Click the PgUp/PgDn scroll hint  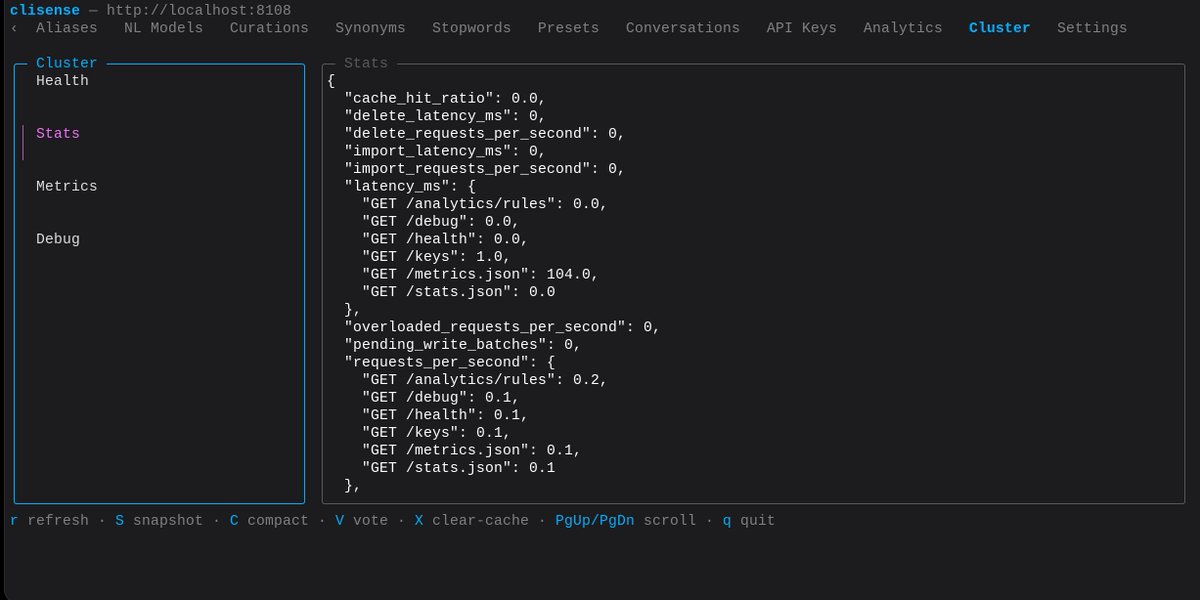tap(626, 521)
